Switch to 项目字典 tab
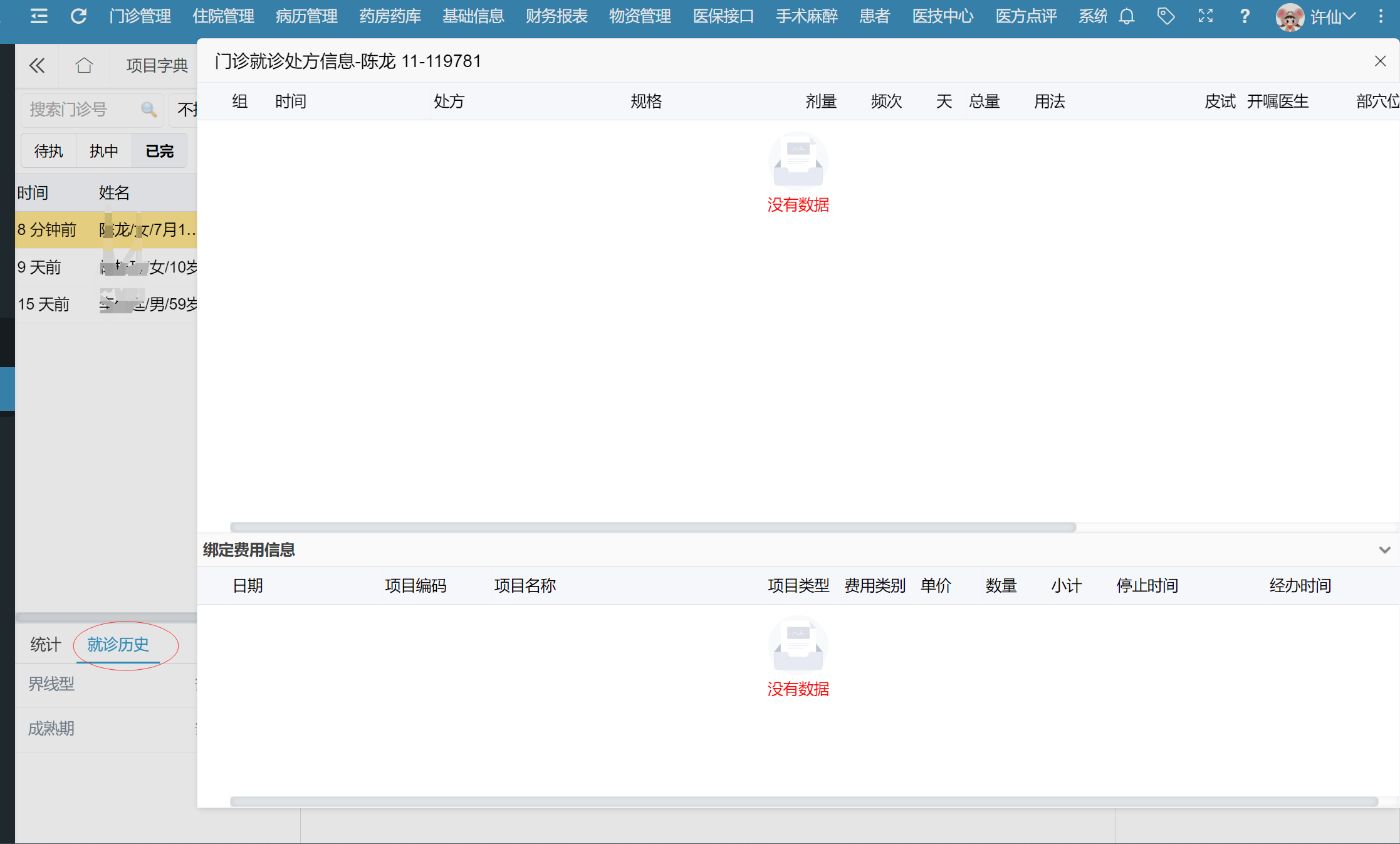Viewport: 1400px width, 844px height. [x=157, y=65]
